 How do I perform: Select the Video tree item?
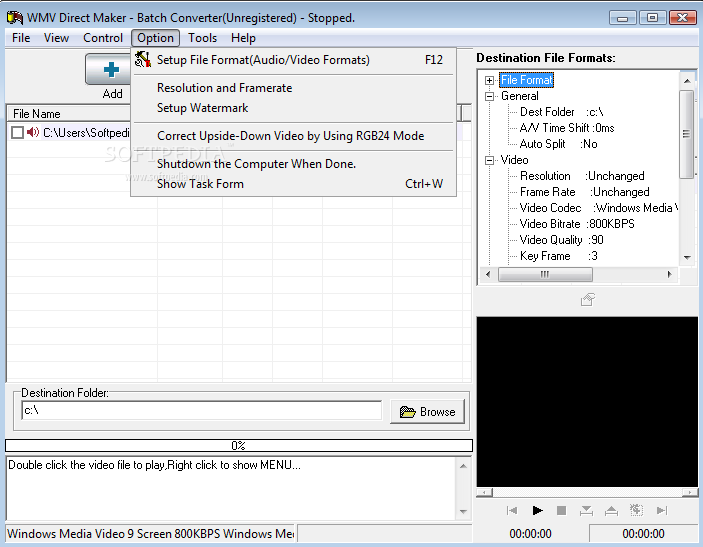pyautogui.click(x=514, y=160)
